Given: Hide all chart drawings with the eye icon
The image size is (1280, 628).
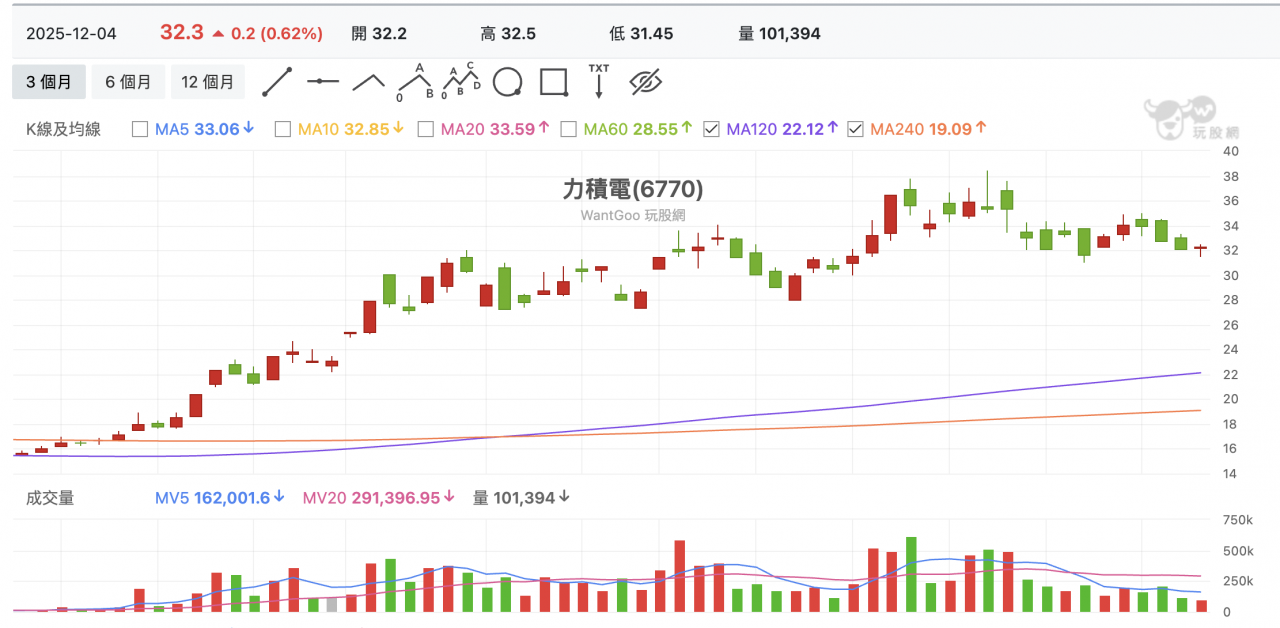Looking at the screenshot, I should tap(645, 82).
